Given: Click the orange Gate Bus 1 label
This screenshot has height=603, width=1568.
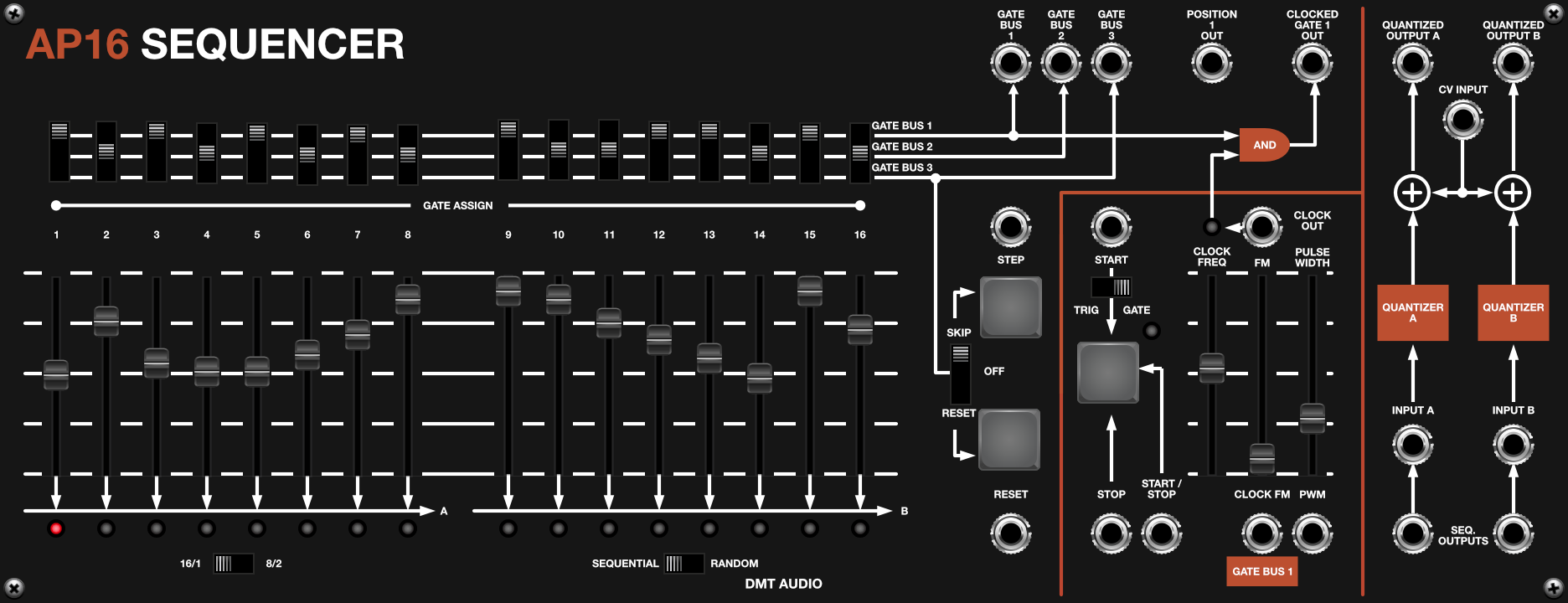Looking at the screenshot, I should [1262, 571].
